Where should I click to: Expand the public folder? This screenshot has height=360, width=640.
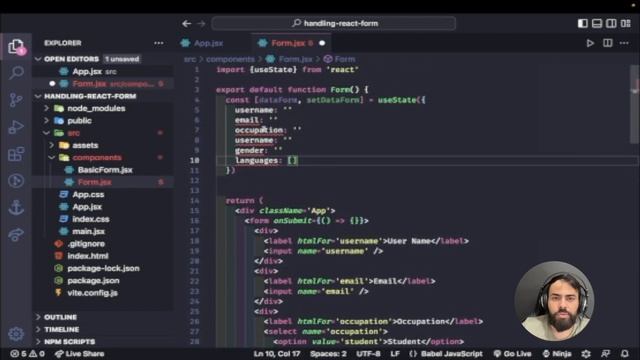click(79, 121)
